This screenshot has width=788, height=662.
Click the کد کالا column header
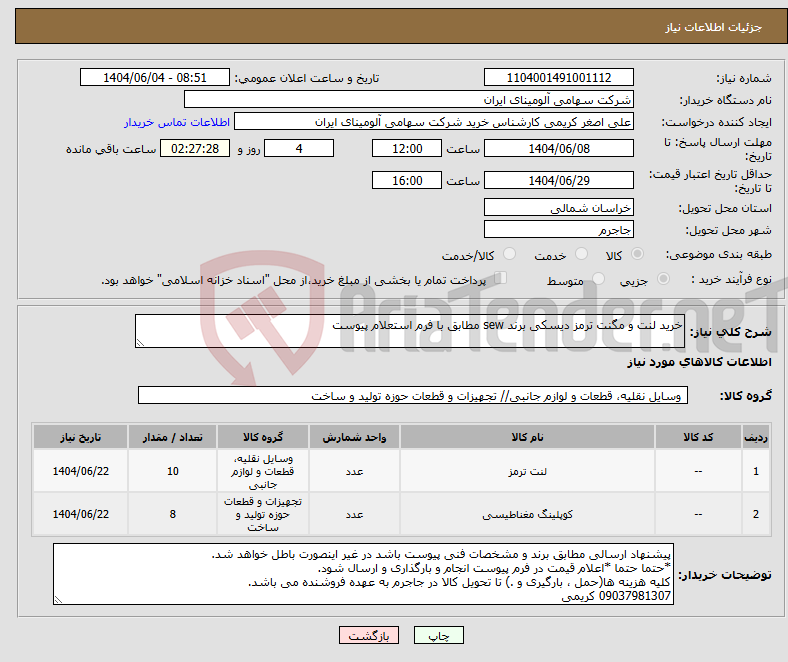tap(698, 437)
